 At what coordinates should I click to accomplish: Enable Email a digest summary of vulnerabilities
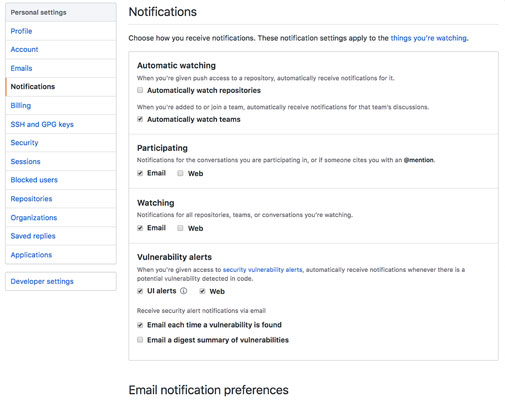point(140,340)
